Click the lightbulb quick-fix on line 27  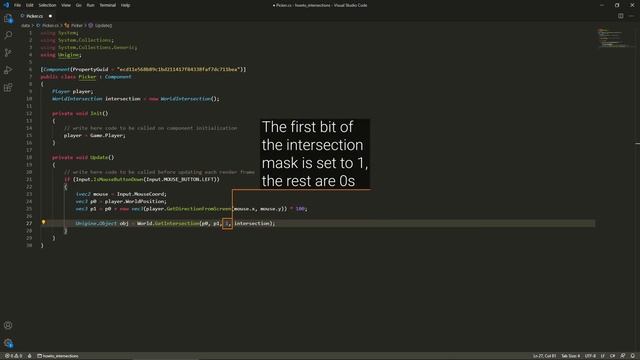pyautogui.click(x=44, y=222)
